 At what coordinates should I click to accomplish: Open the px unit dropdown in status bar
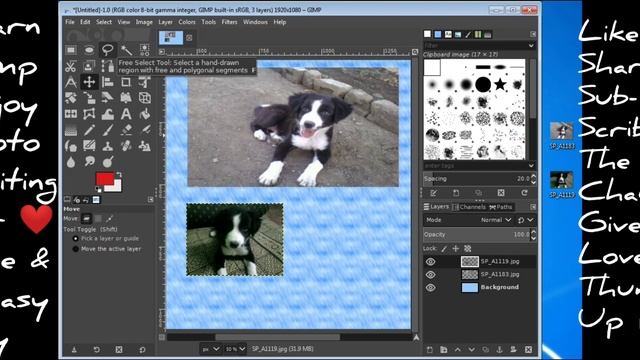click(x=211, y=349)
